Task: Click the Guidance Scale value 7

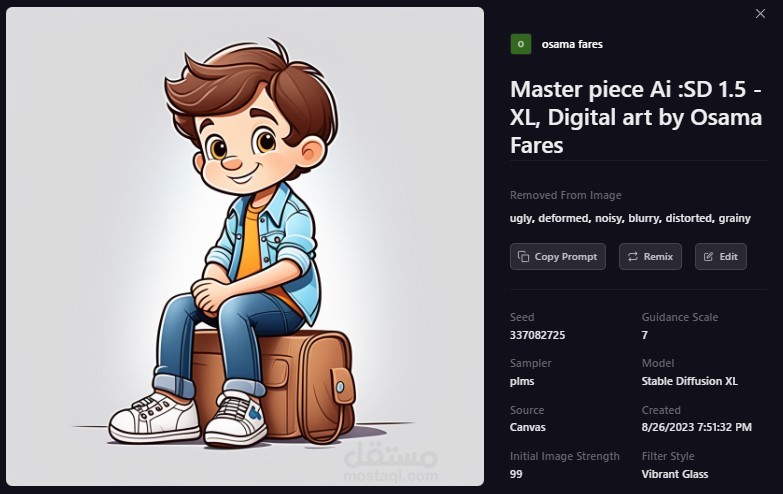Action: click(645, 335)
